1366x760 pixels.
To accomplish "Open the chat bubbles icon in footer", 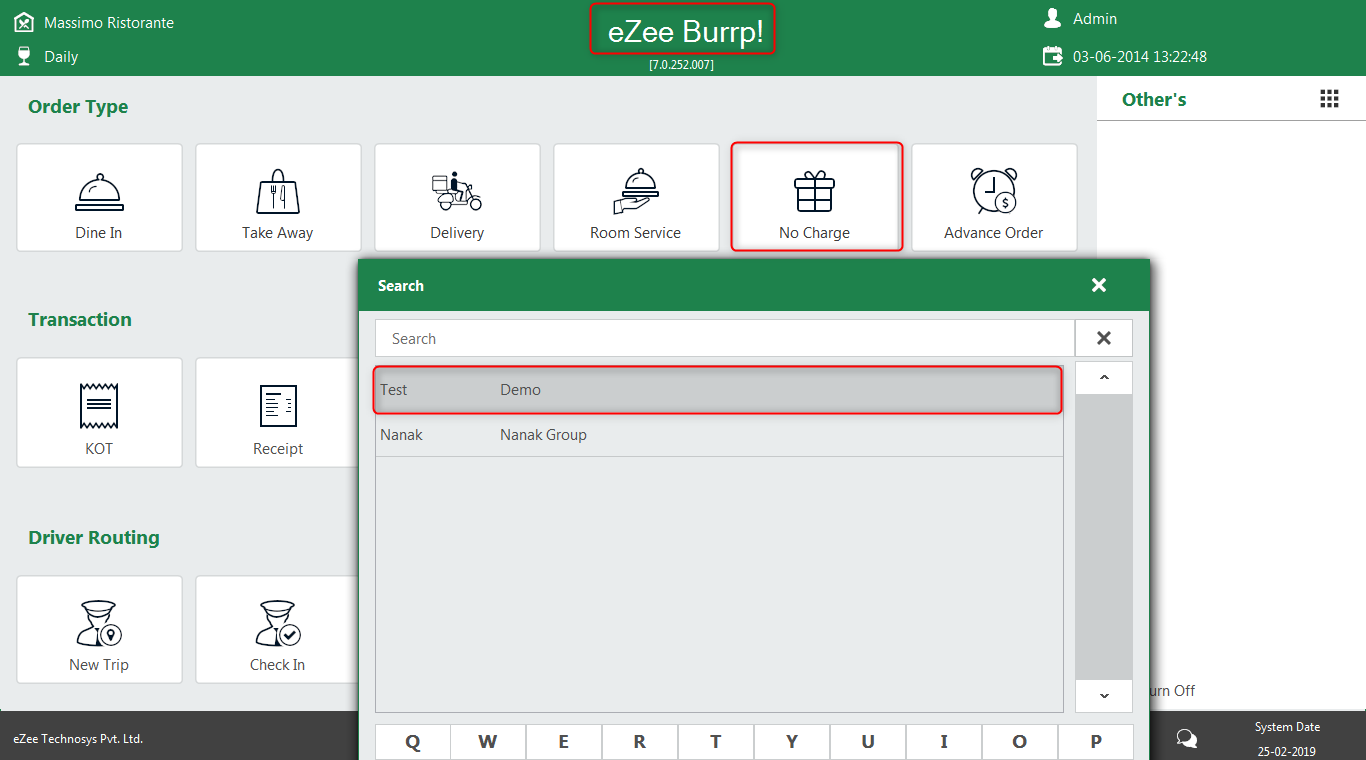I will click(x=1187, y=738).
